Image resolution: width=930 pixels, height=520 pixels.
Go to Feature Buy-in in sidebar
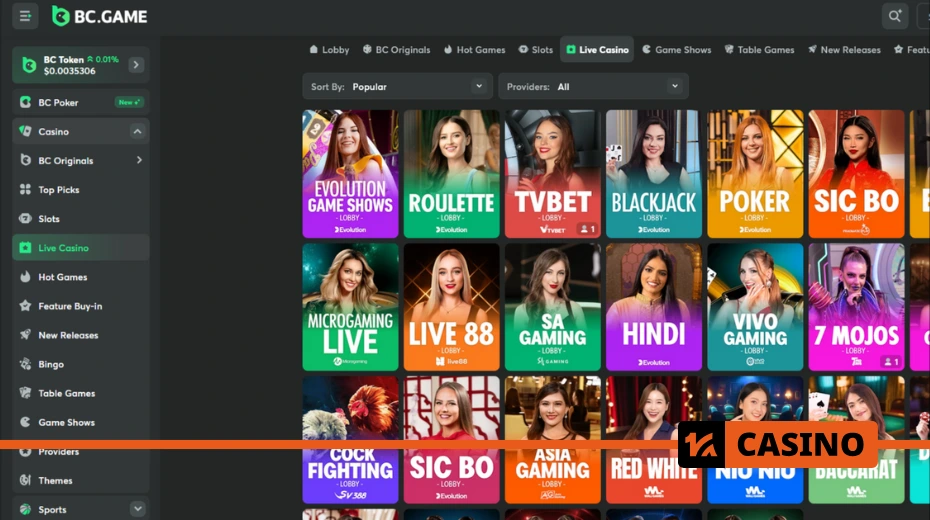81,306
